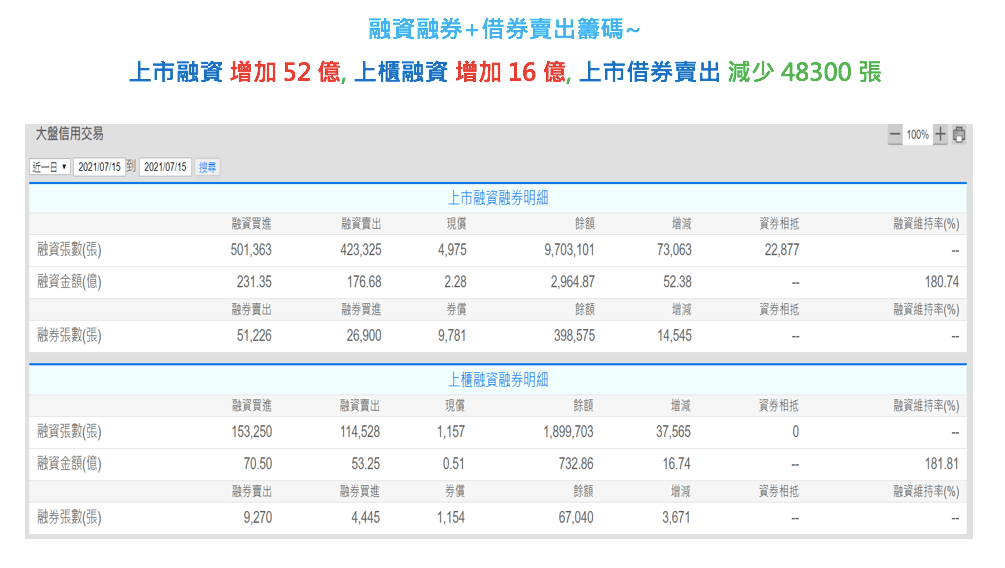The width and height of the screenshot is (1005, 568).
Task: Click the start date field 2021/07/15
Action: coord(99,167)
